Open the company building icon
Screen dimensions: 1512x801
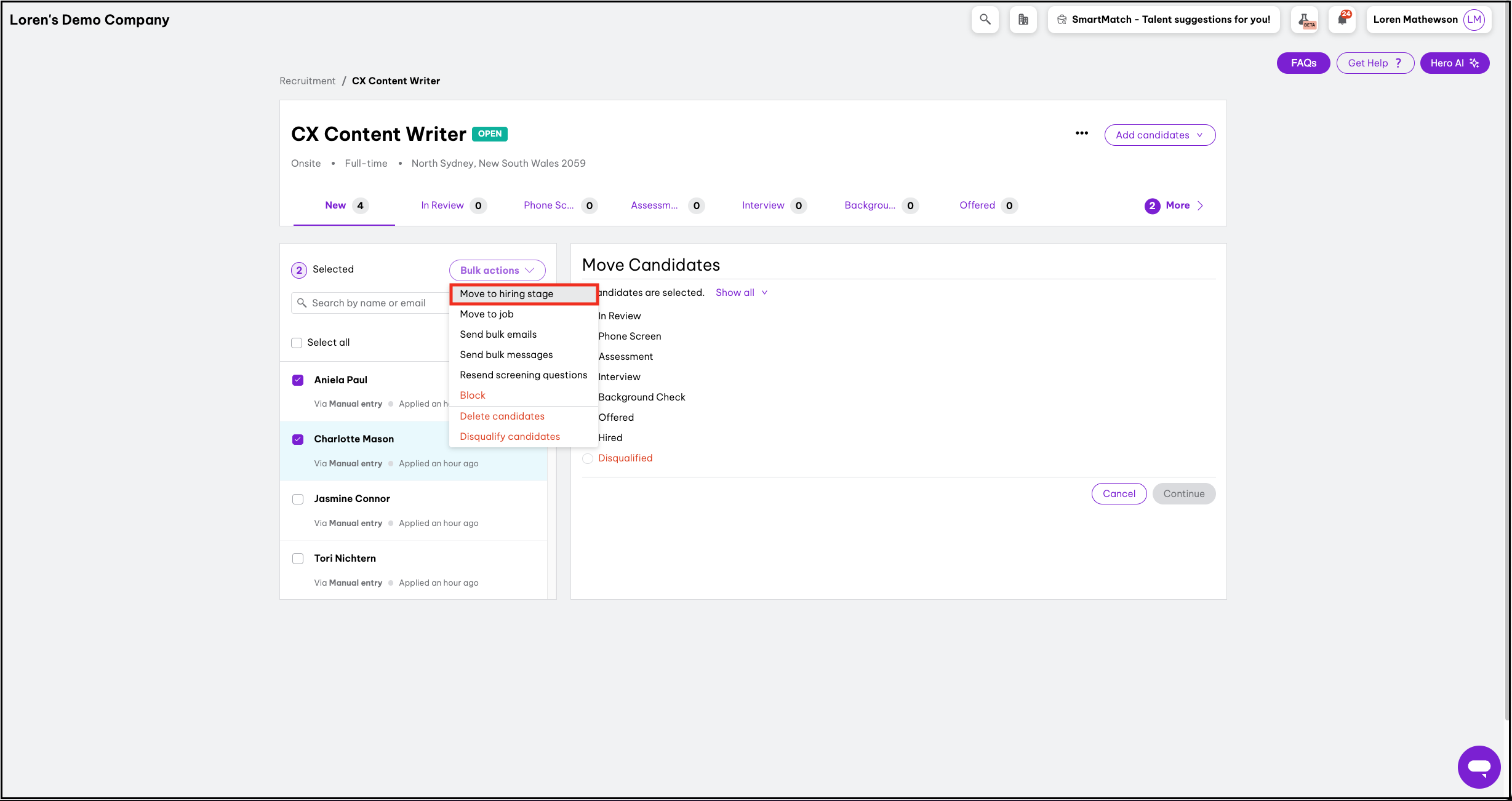[1023, 20]
